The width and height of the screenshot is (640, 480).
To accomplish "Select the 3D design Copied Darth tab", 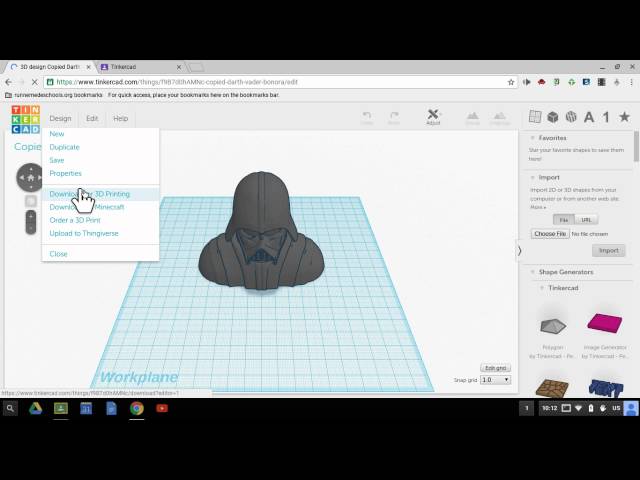I will point(50,67).
